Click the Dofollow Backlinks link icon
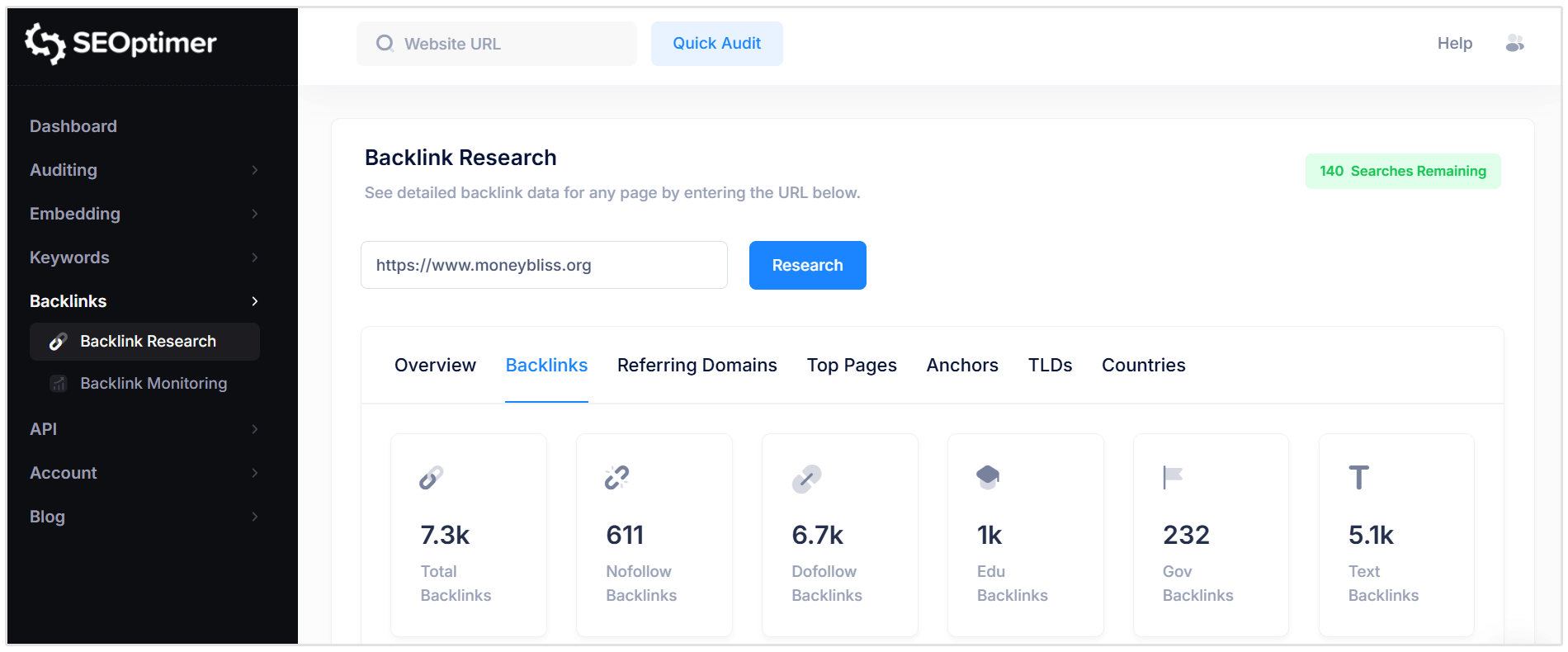1568x652 pixels. [x=806, y=479]
